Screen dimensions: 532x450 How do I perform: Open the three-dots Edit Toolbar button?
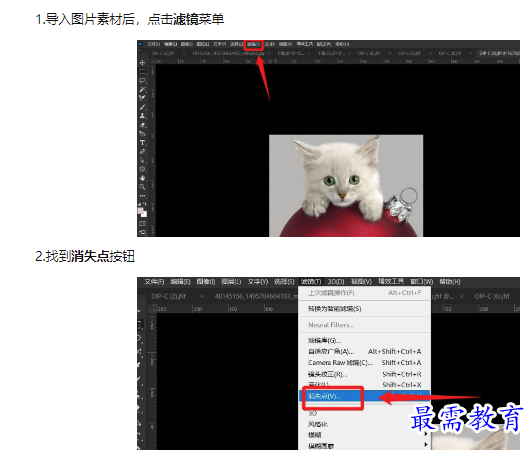coord(142,196)
